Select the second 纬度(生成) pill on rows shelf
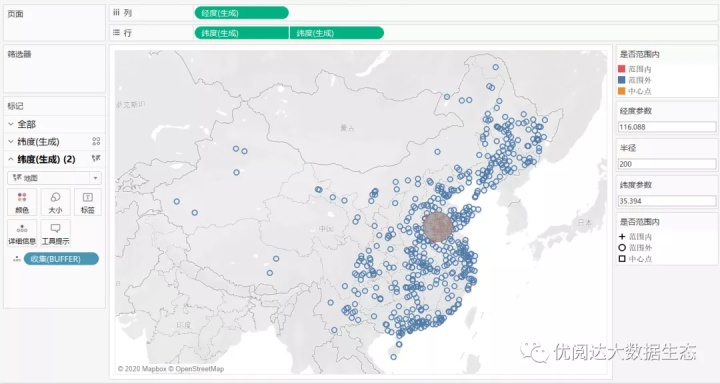The height and width of the screenshot is (384, 720). (x=337, y=33)
